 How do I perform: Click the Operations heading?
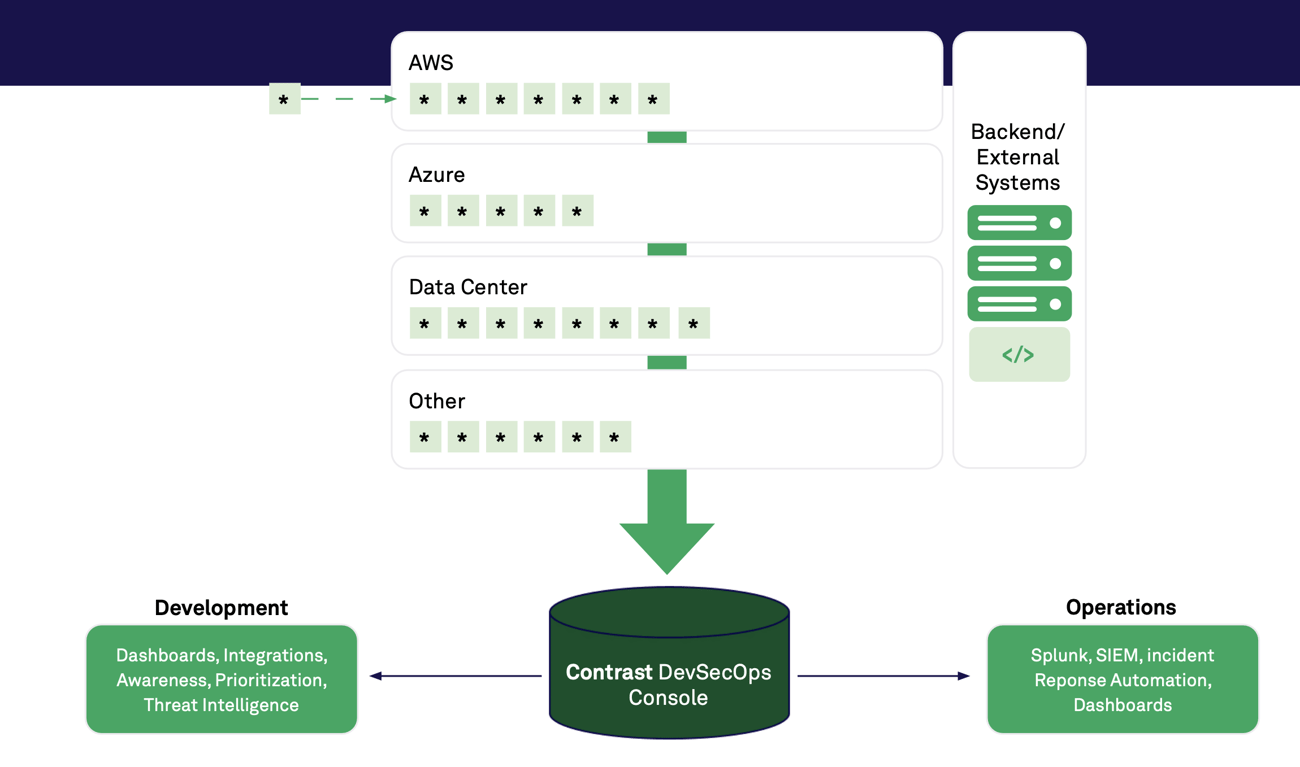click(1121, 607)
